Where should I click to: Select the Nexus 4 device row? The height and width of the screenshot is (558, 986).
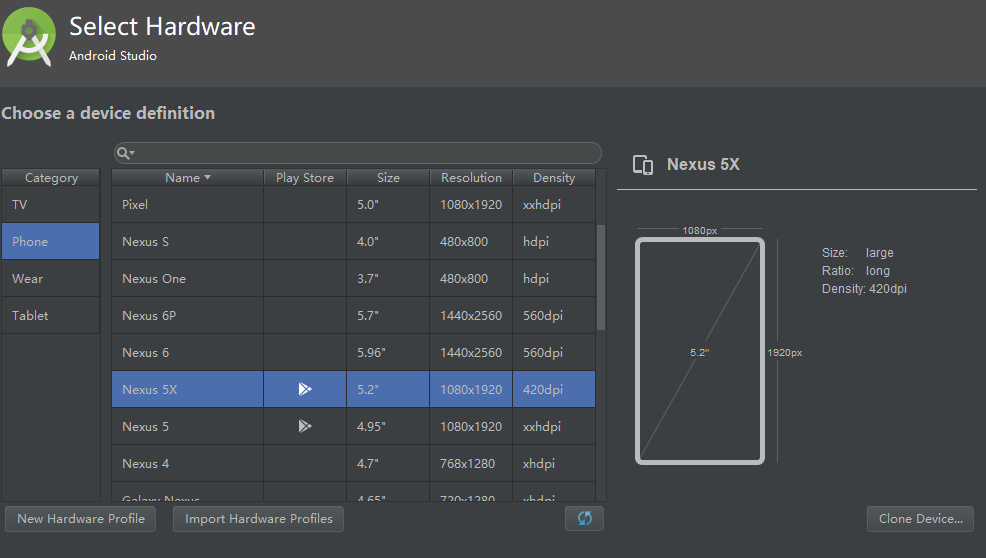click(x=353, y=464)
